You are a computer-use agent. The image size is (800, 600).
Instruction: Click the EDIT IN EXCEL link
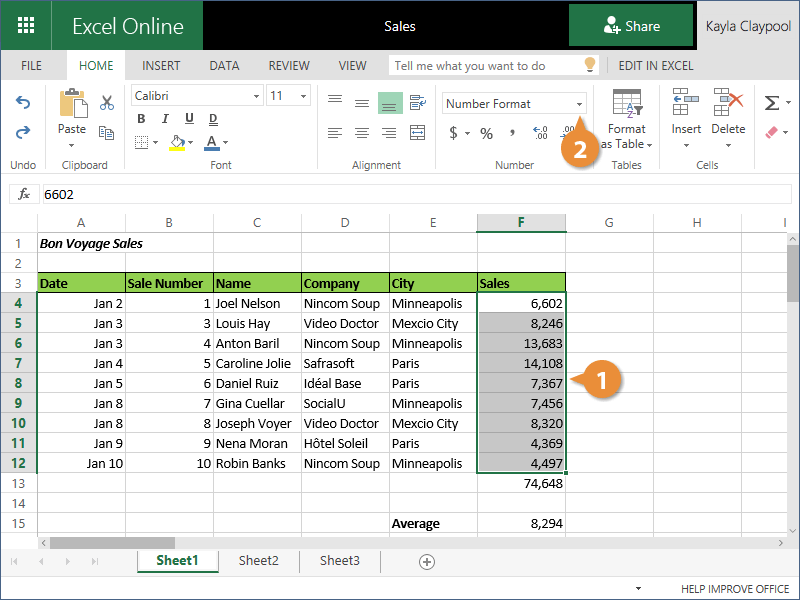coord(655,66)
